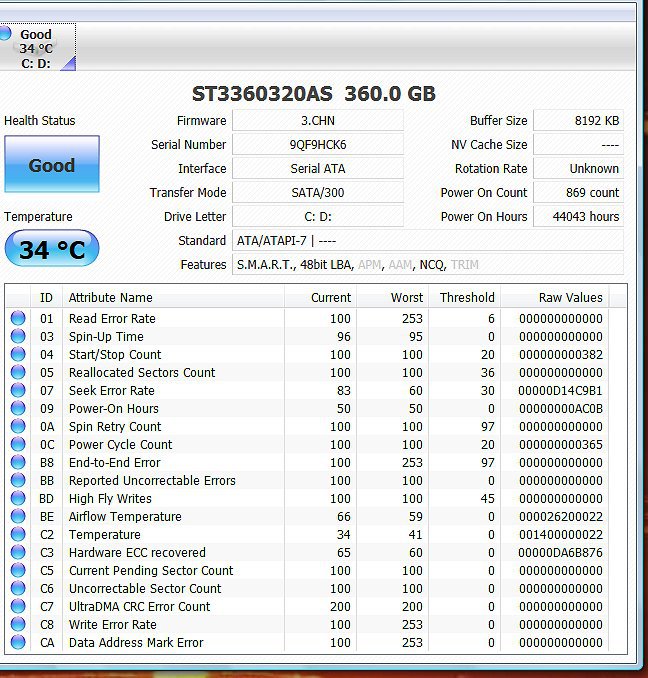Click the Worst column header
648x678 pixels.
tap(393, 297)
